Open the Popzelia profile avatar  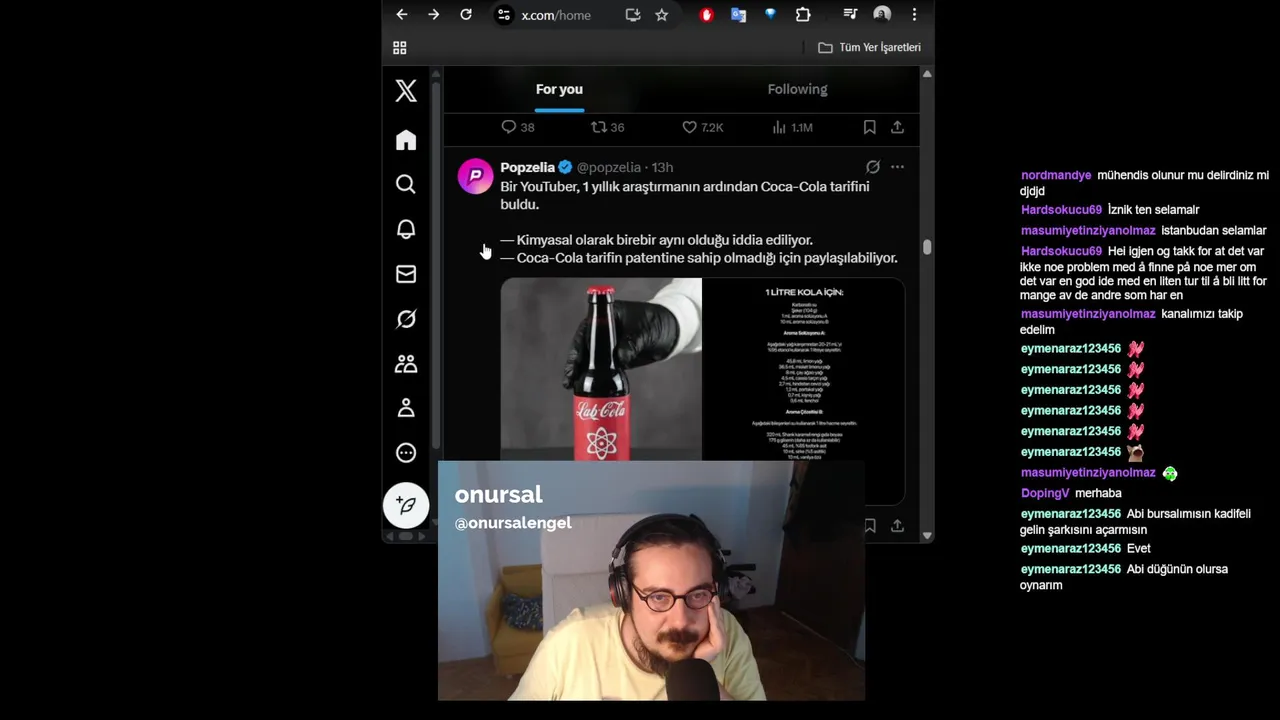tap(475, 176)
